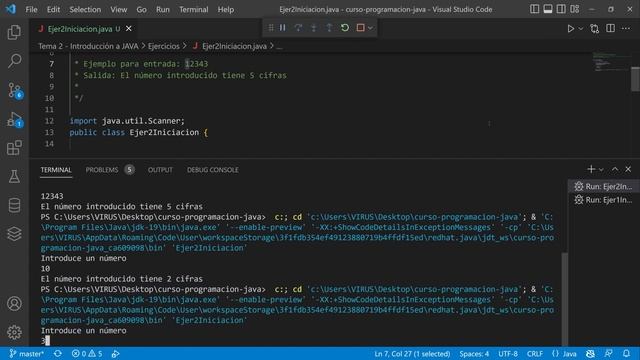Toggle the bottom Panel layout
This screenshot has height=360, width=640.
click(548, 9)
